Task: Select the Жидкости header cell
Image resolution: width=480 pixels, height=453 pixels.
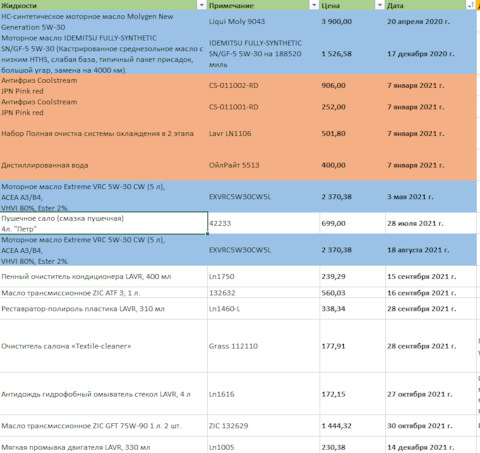Action: 103,5
